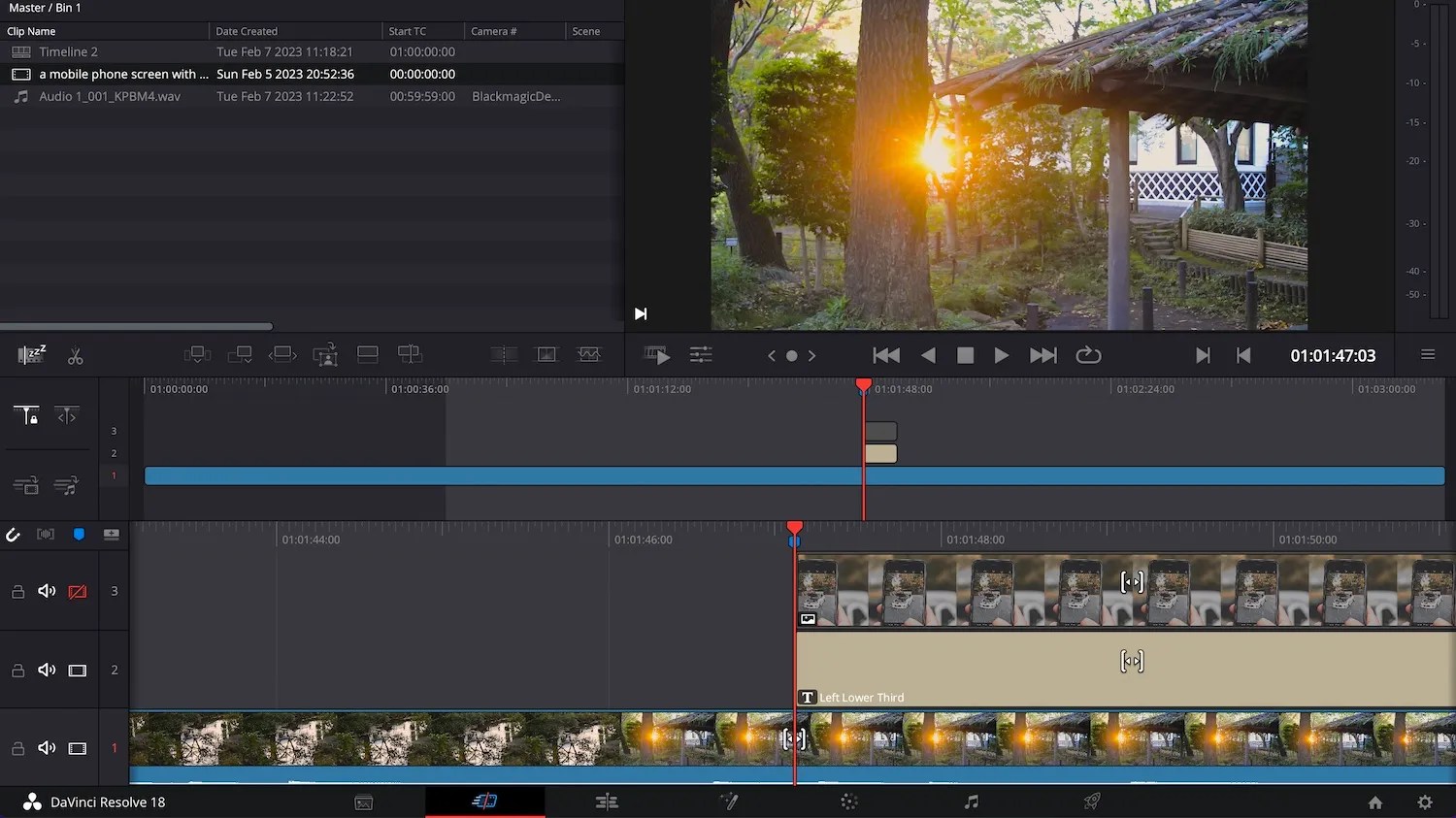Lock track 2 against editing

click(x=17, y=670)
